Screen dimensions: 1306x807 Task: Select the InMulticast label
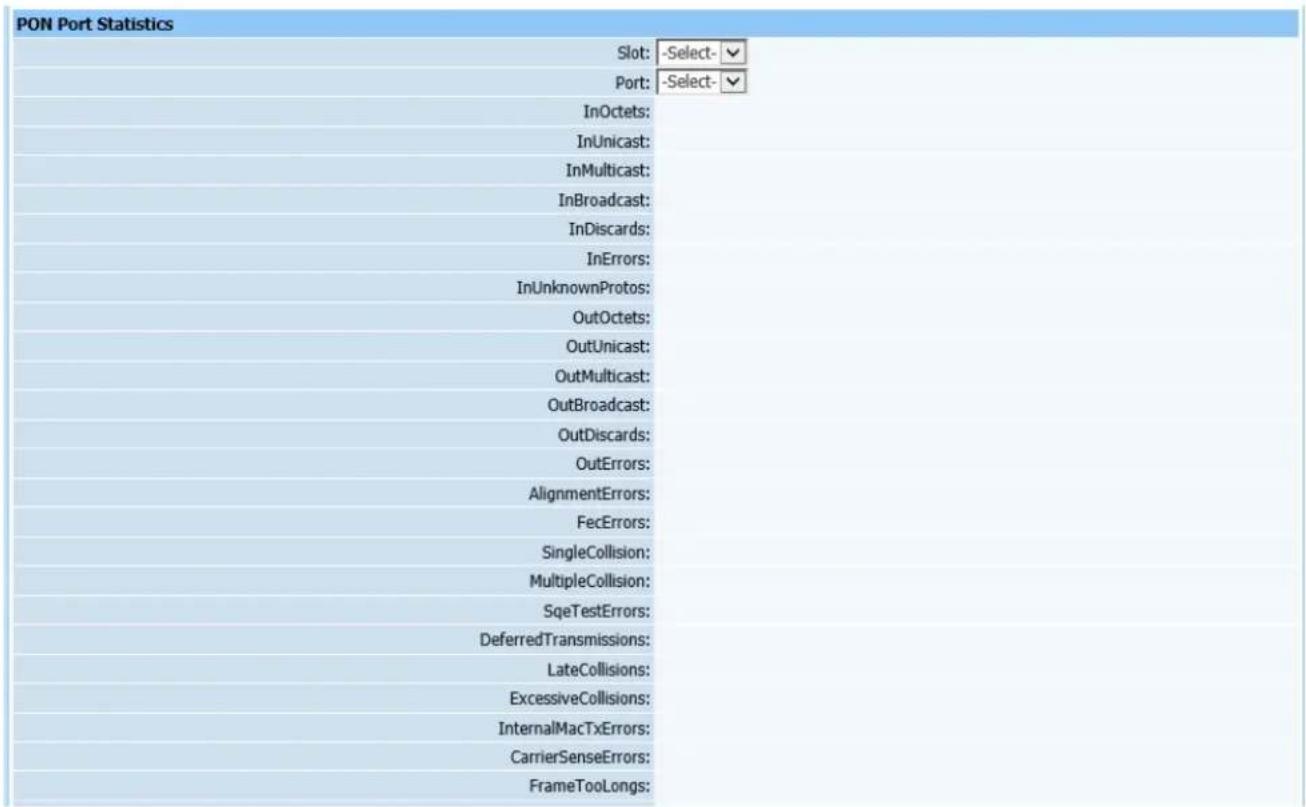click(609, 171)
